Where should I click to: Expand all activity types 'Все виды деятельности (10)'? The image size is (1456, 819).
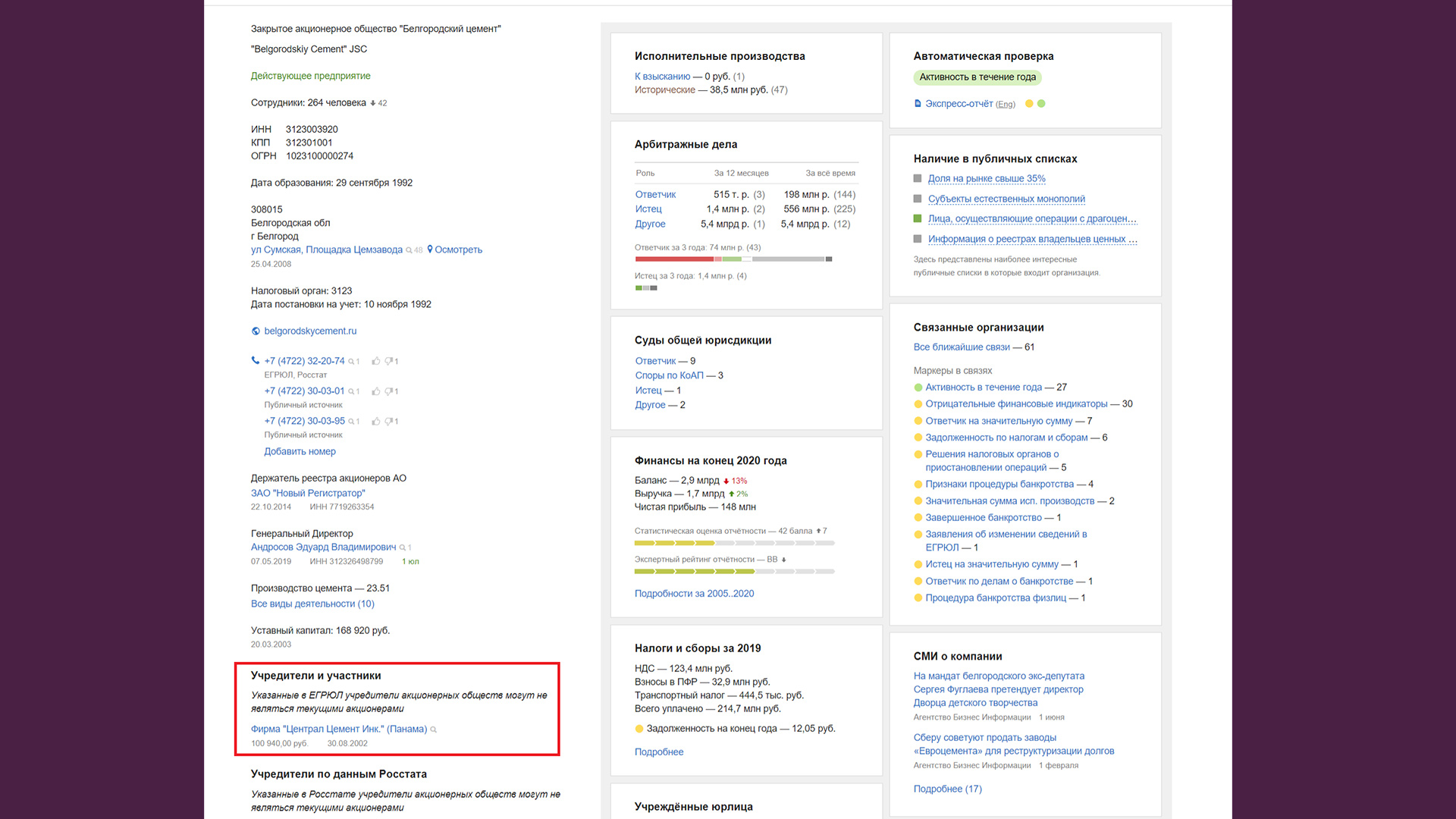pos(312,604)
